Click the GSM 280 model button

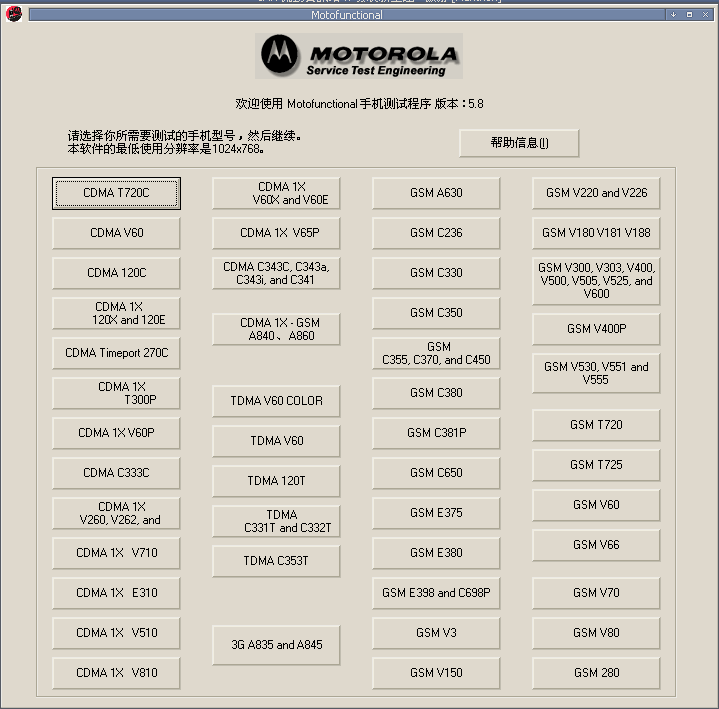(x=596, y=673)
